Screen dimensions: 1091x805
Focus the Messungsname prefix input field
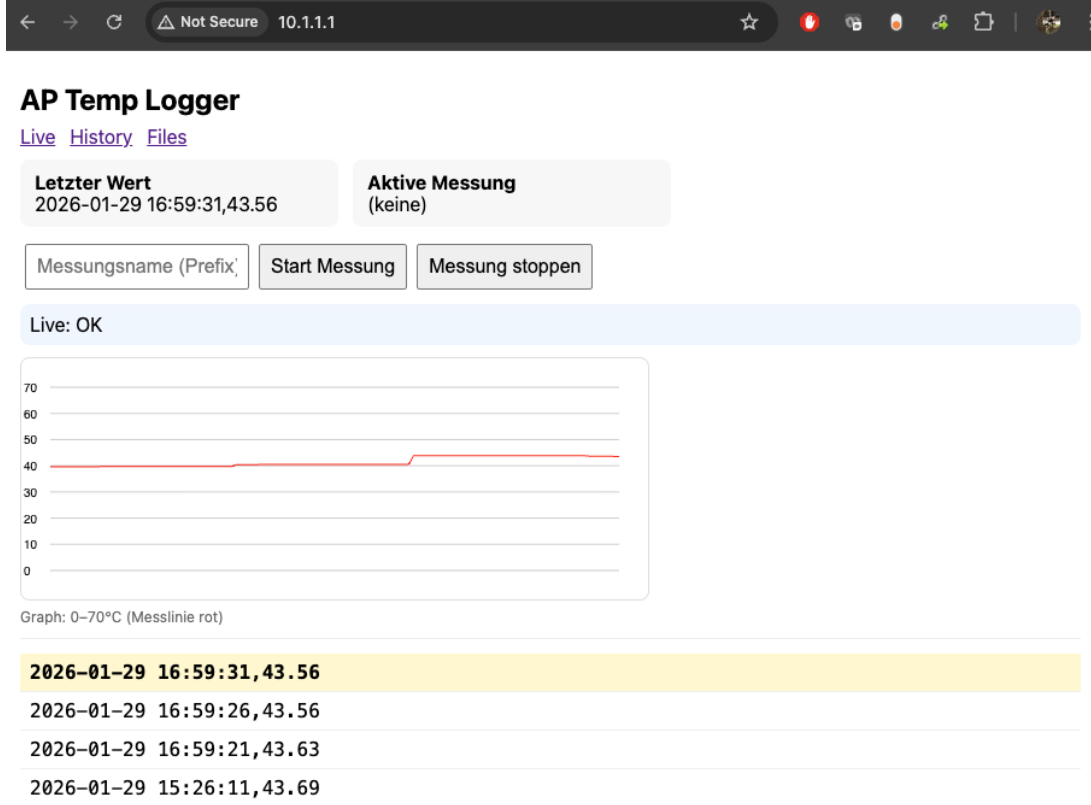[x=137, y=267]
